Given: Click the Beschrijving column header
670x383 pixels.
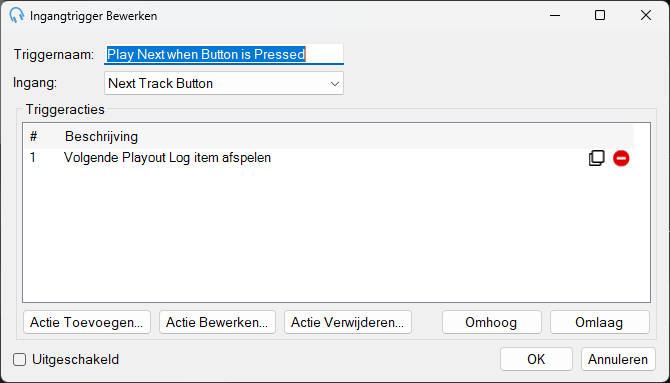Looking at the screenshot, I should (x=101, y=136).
